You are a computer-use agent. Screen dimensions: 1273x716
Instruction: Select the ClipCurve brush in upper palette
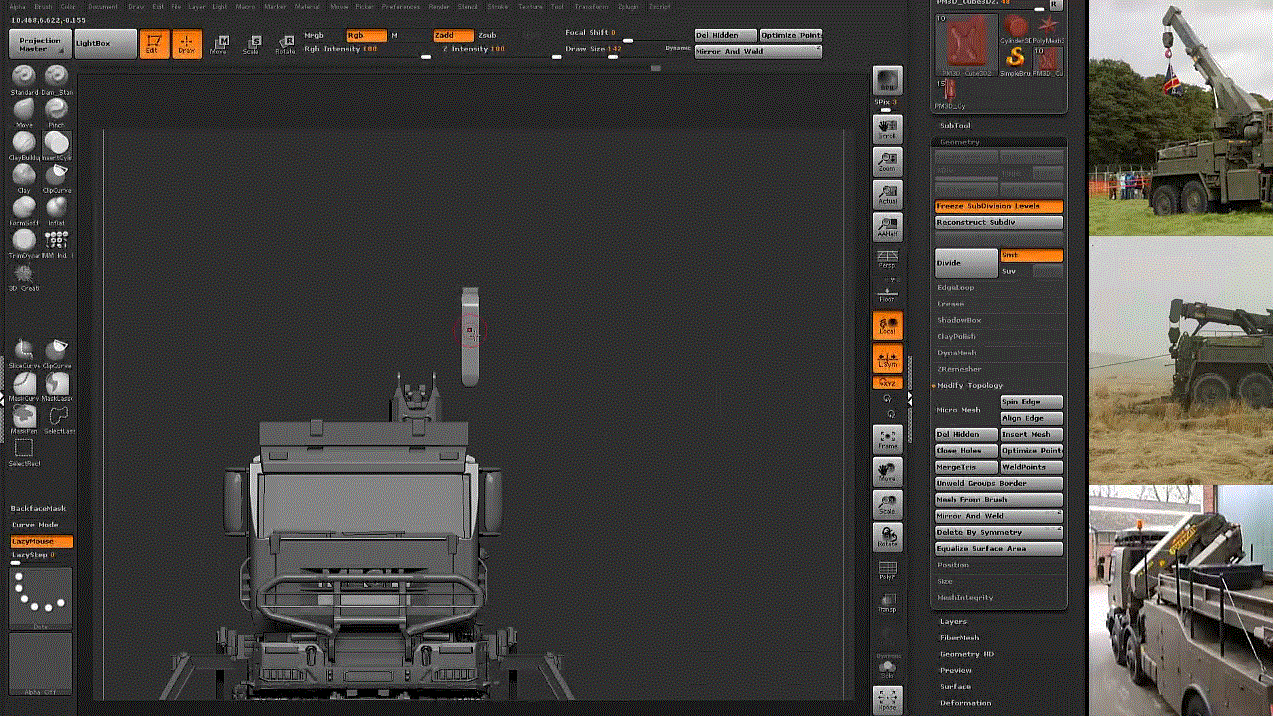click(57, 178)
